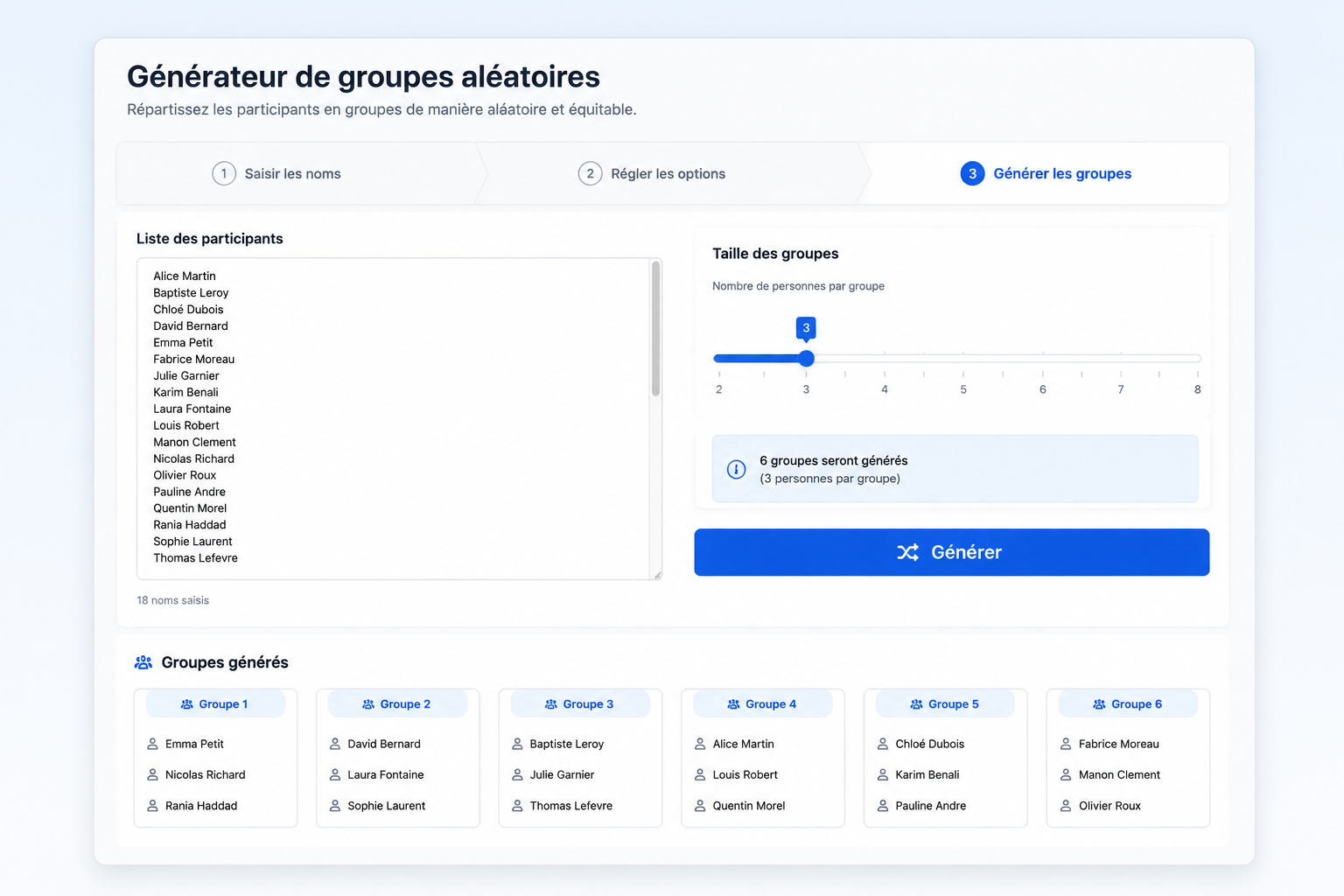The width and height of the screenshot is (1344, 896).
Task: Select step 3 Générer les groupes
Action: point(1046,173)
